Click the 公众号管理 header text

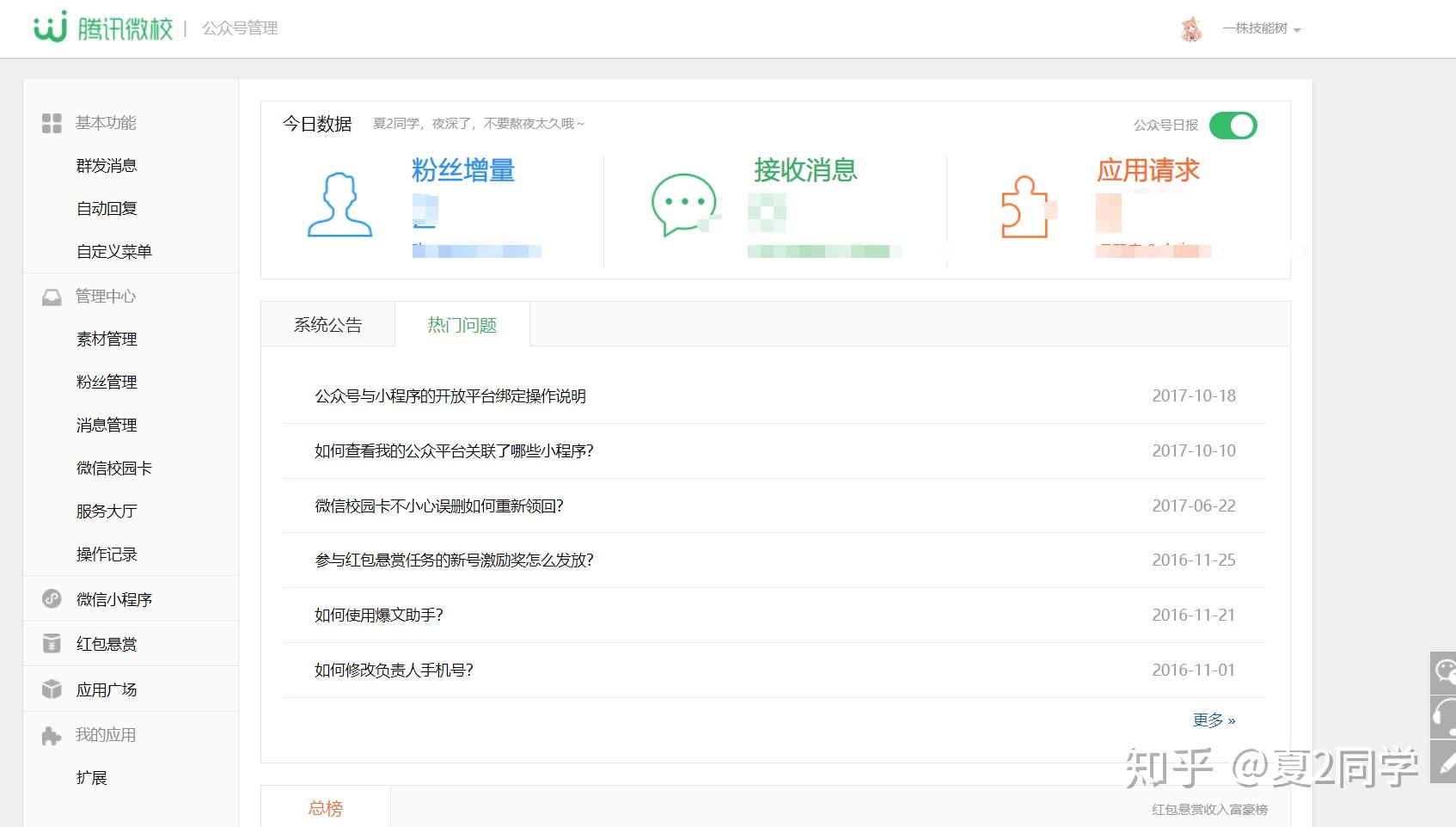[240, 28]
